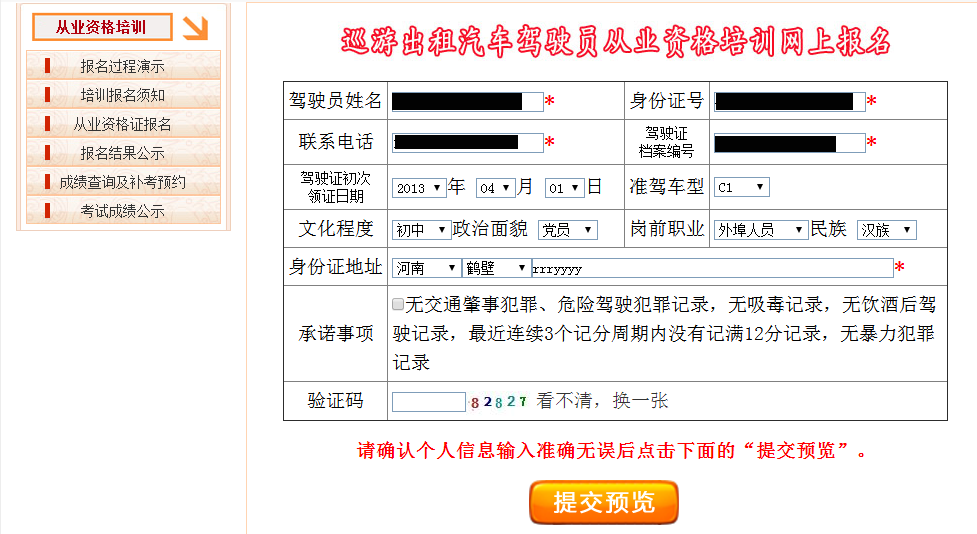The width and height of the screenshot is (977, 534).
Task: Click 看不清，换一张 to refresh captcha
Action: (602, 402)
